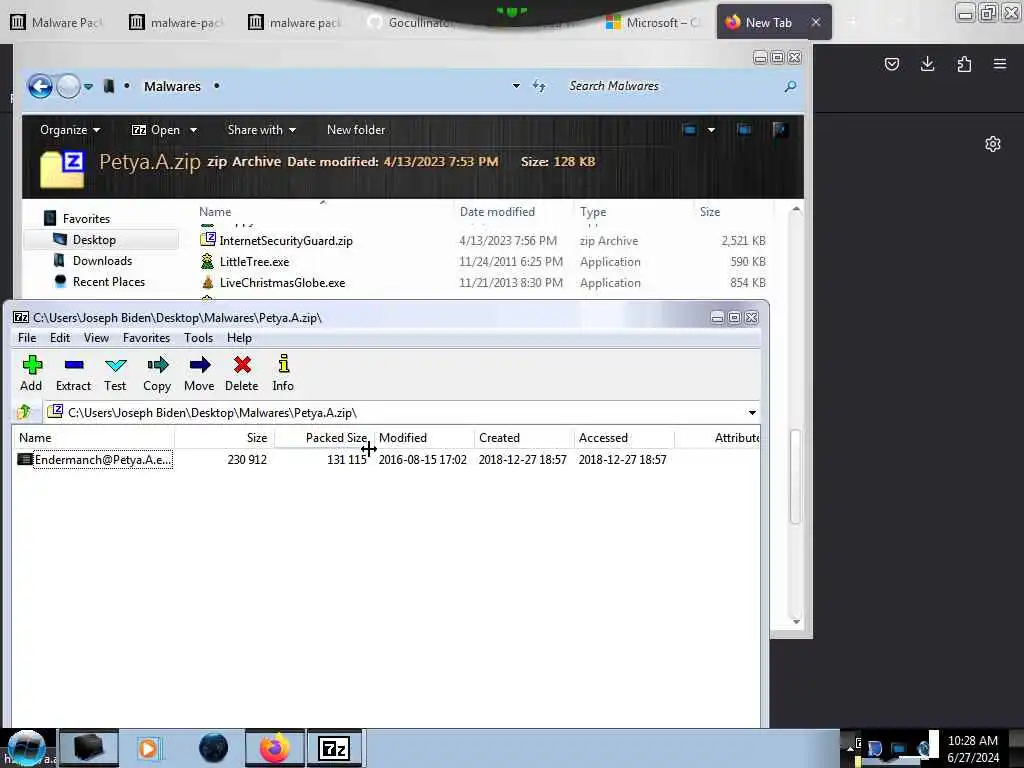This screenshot has height=768, width=1024.
Task: Sort by Size column in 7-Zip
Action: [224, 438]
